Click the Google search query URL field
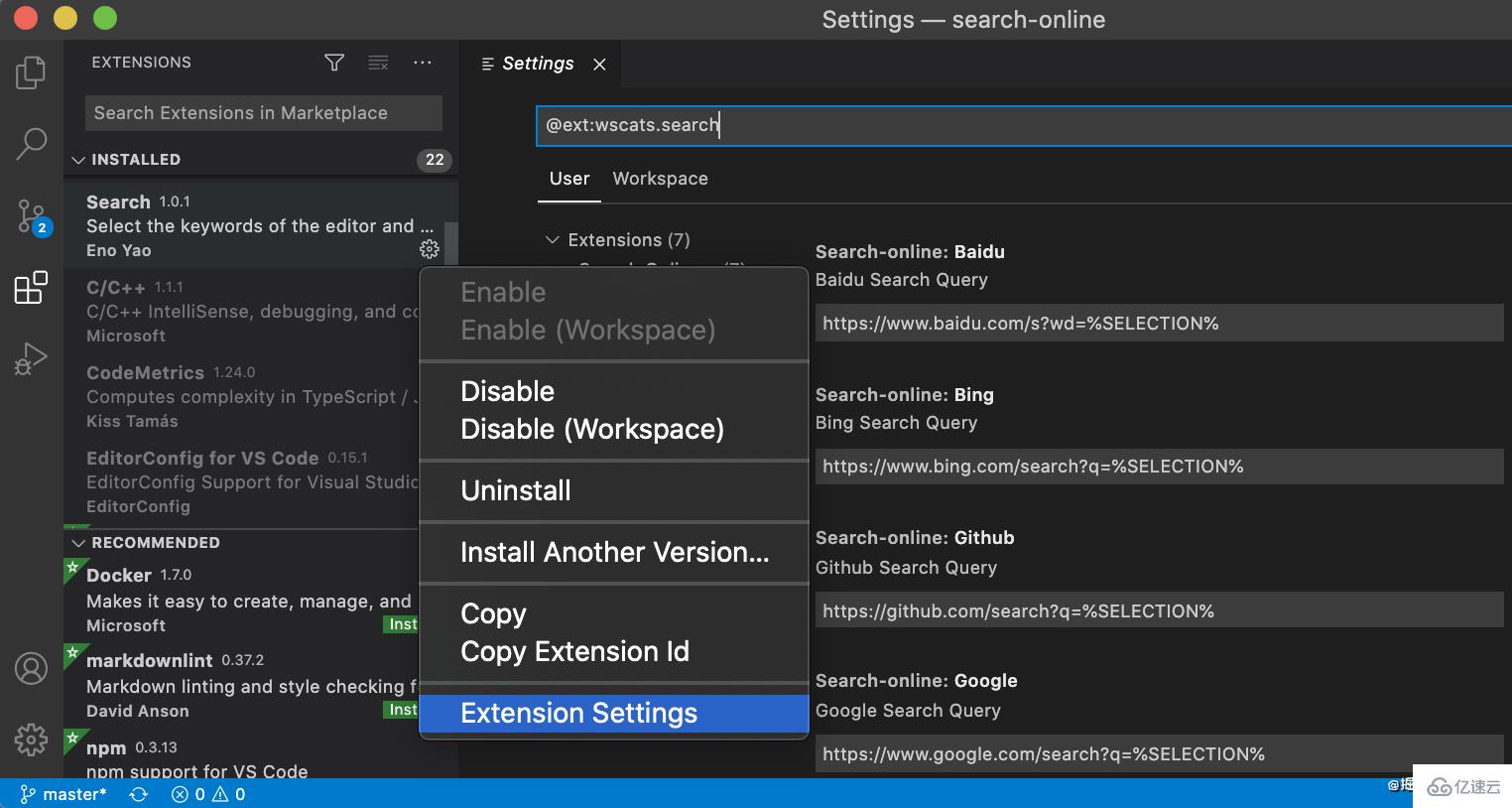1512x808 pixels. pyautogui.click(x=1159, y=753)
